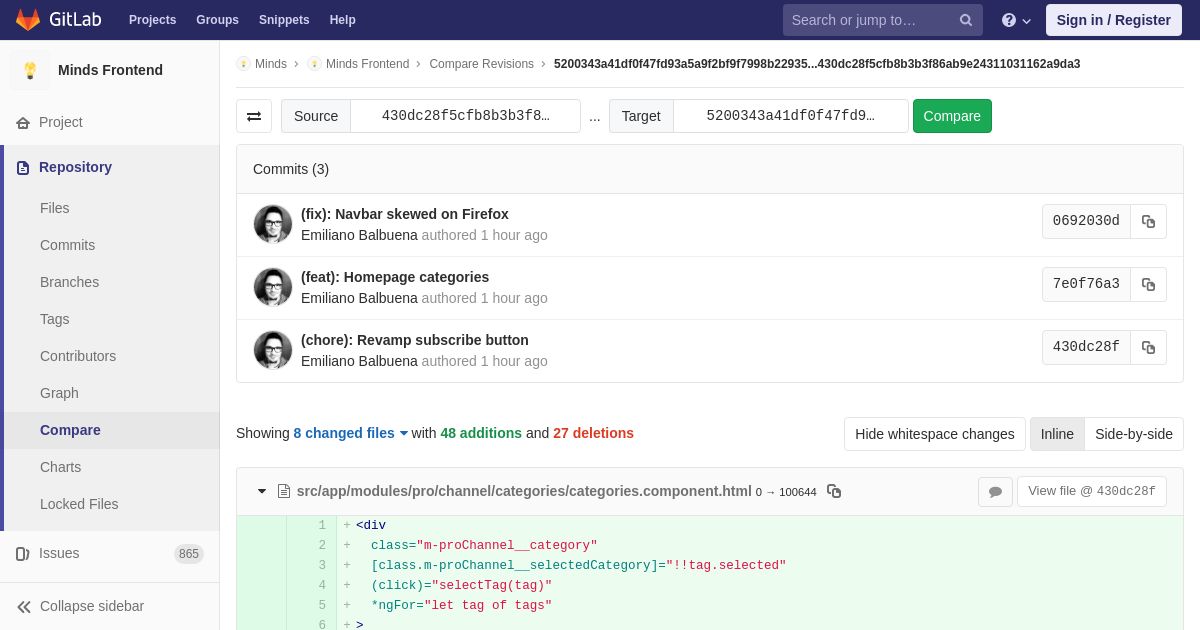Open the Help question mark dropdown
Screen dimensions: 1200x630
pos(1016,20)
